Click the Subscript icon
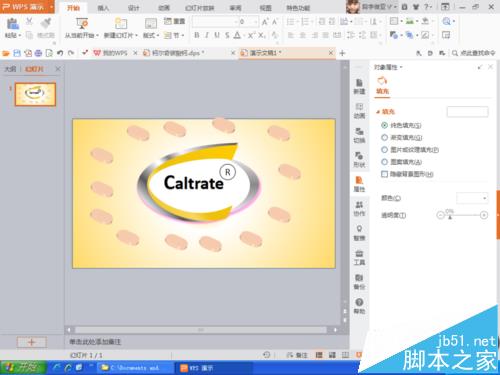The height and width of the screenshot is (375, 500). point(262,35)
